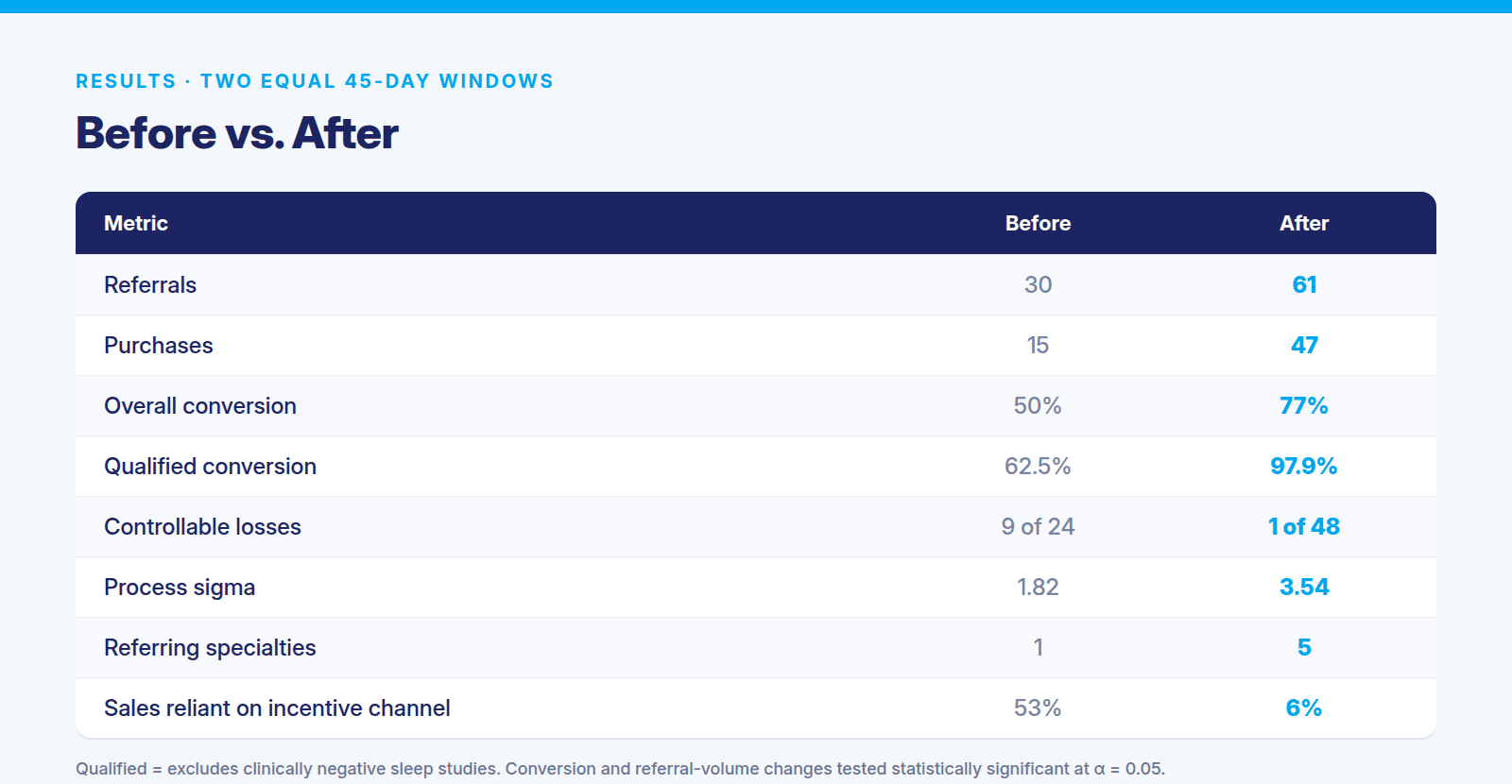
Task: Click the After column header
Action: pyautogui.click(x=1304, y=223)
